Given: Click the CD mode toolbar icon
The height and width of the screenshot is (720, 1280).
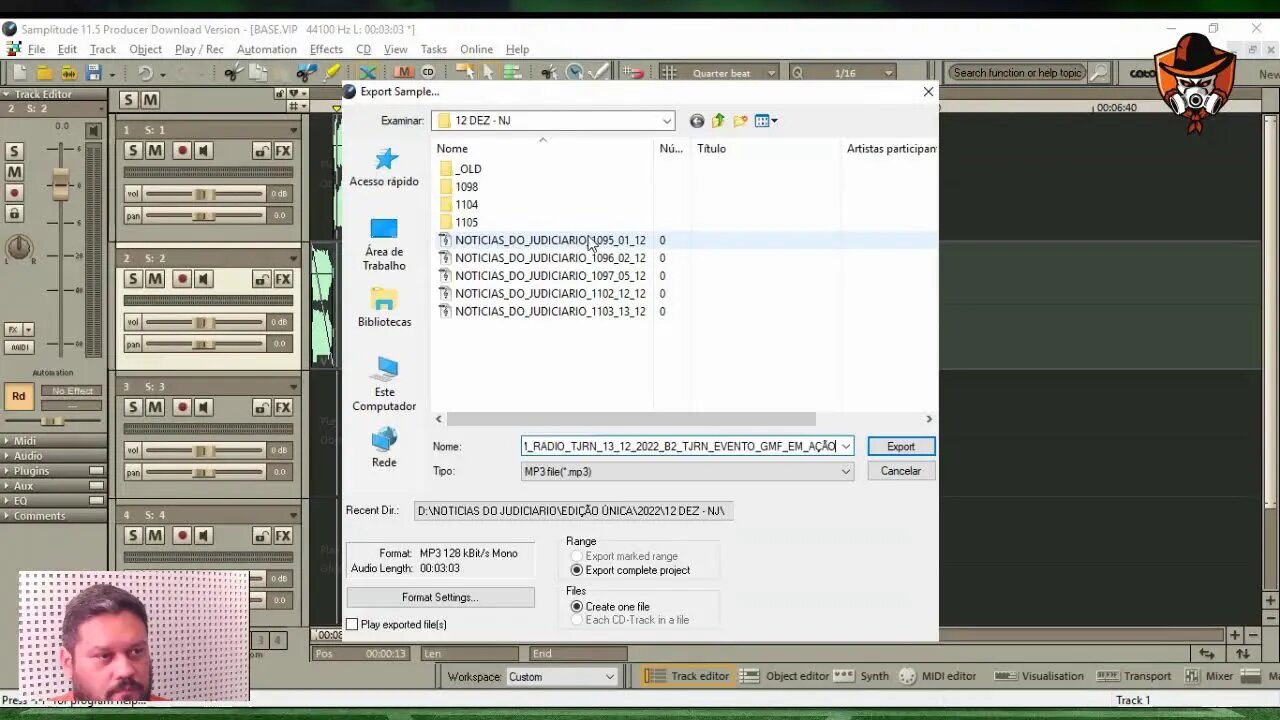Looking at the screenshot, I should (428, 72).
